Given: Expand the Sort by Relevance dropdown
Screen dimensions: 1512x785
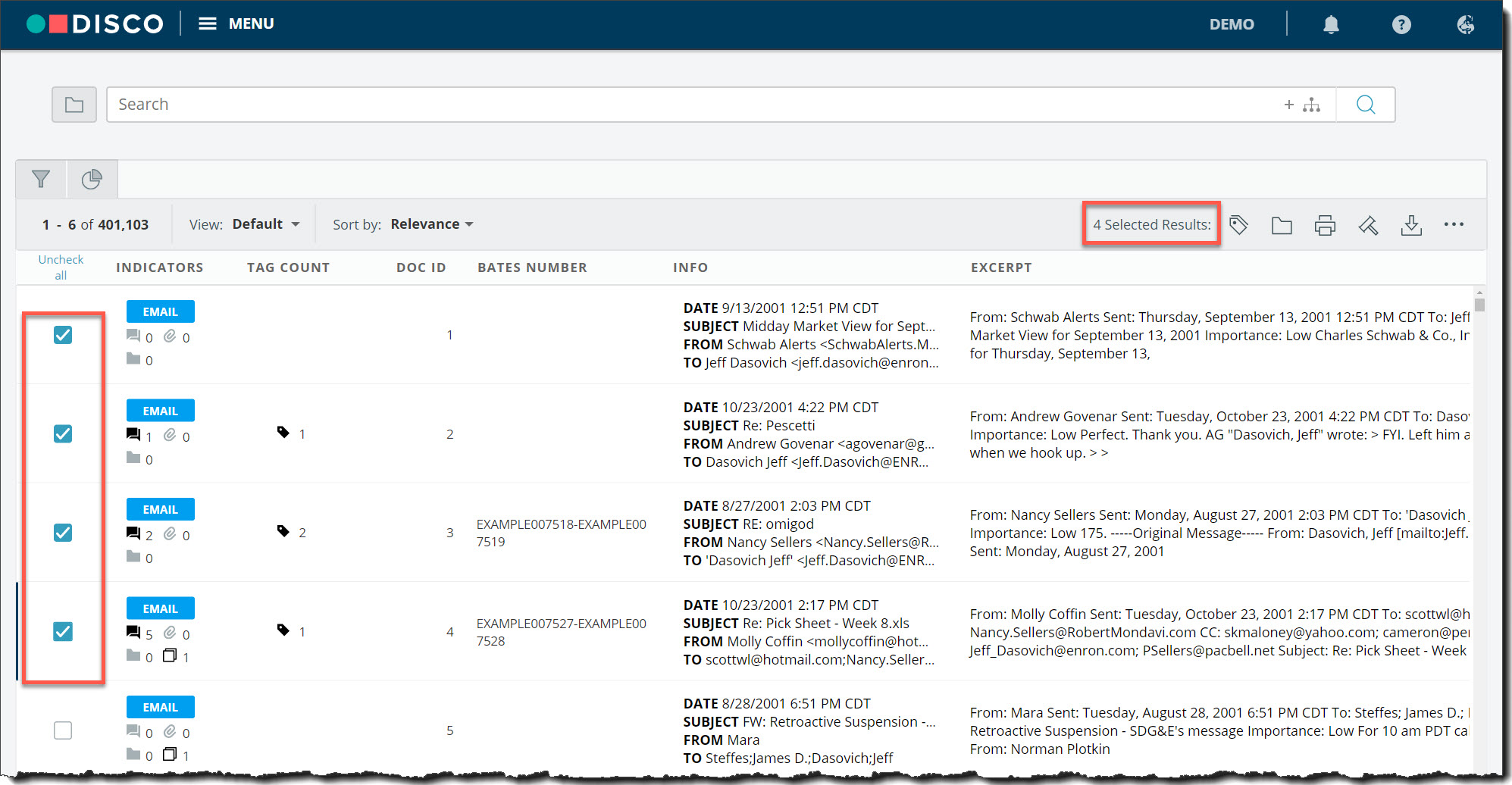Looking at the screenshot, I should 432,224.
